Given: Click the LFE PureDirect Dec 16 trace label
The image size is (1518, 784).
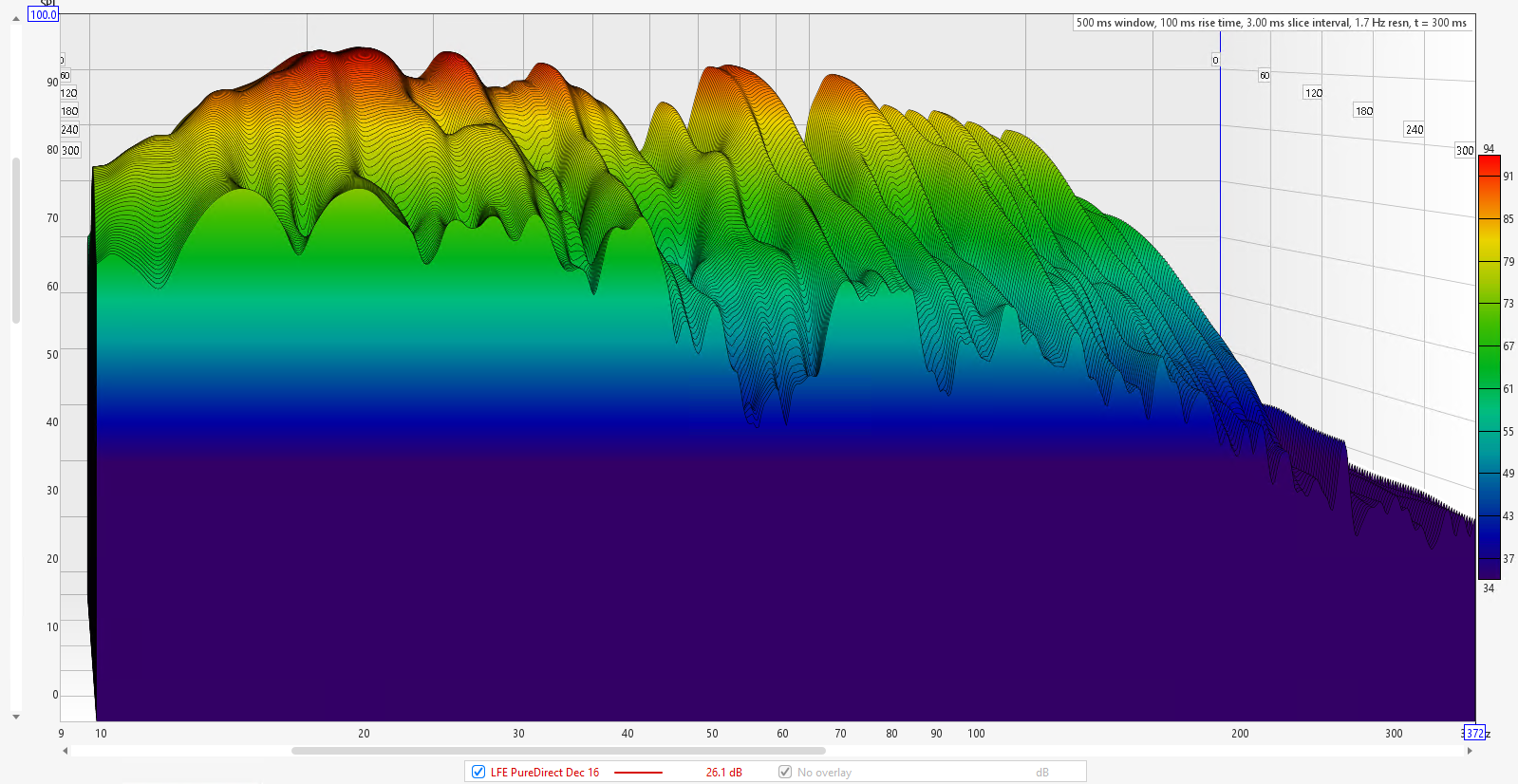Looking at the screenshot, I should point(544,773).
